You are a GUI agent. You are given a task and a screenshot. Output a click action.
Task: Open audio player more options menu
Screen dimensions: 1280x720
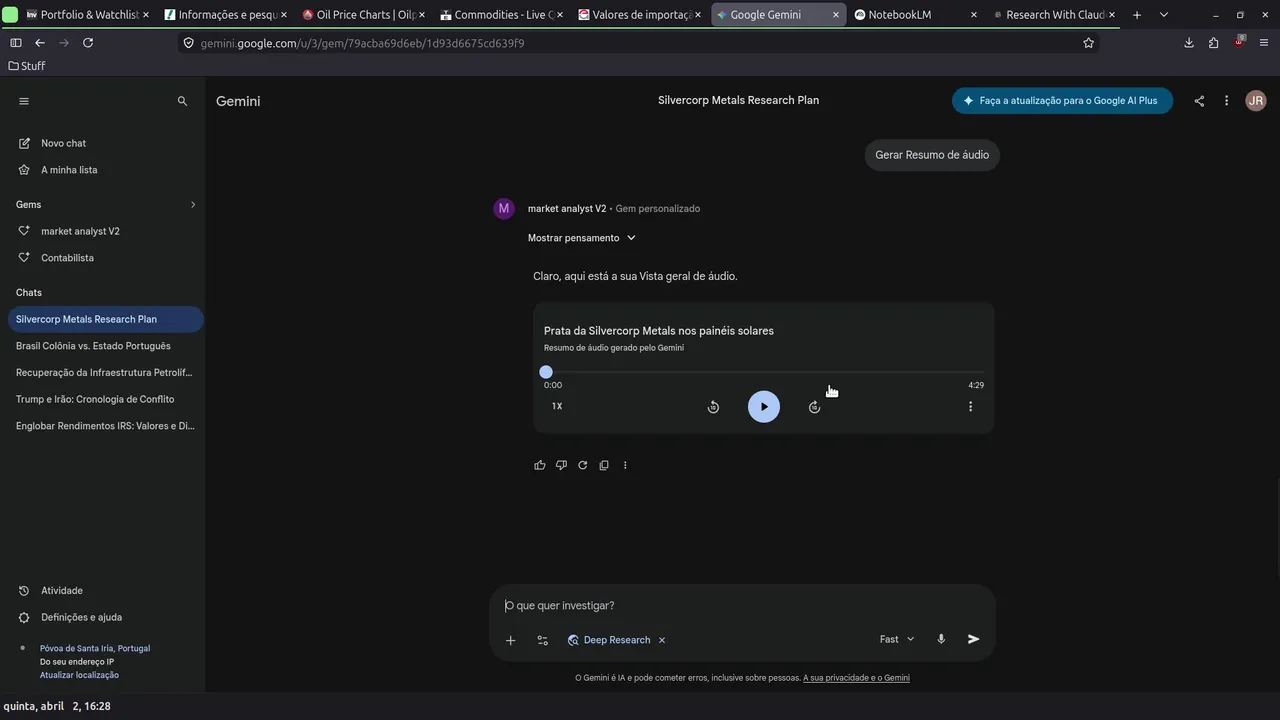970,407
